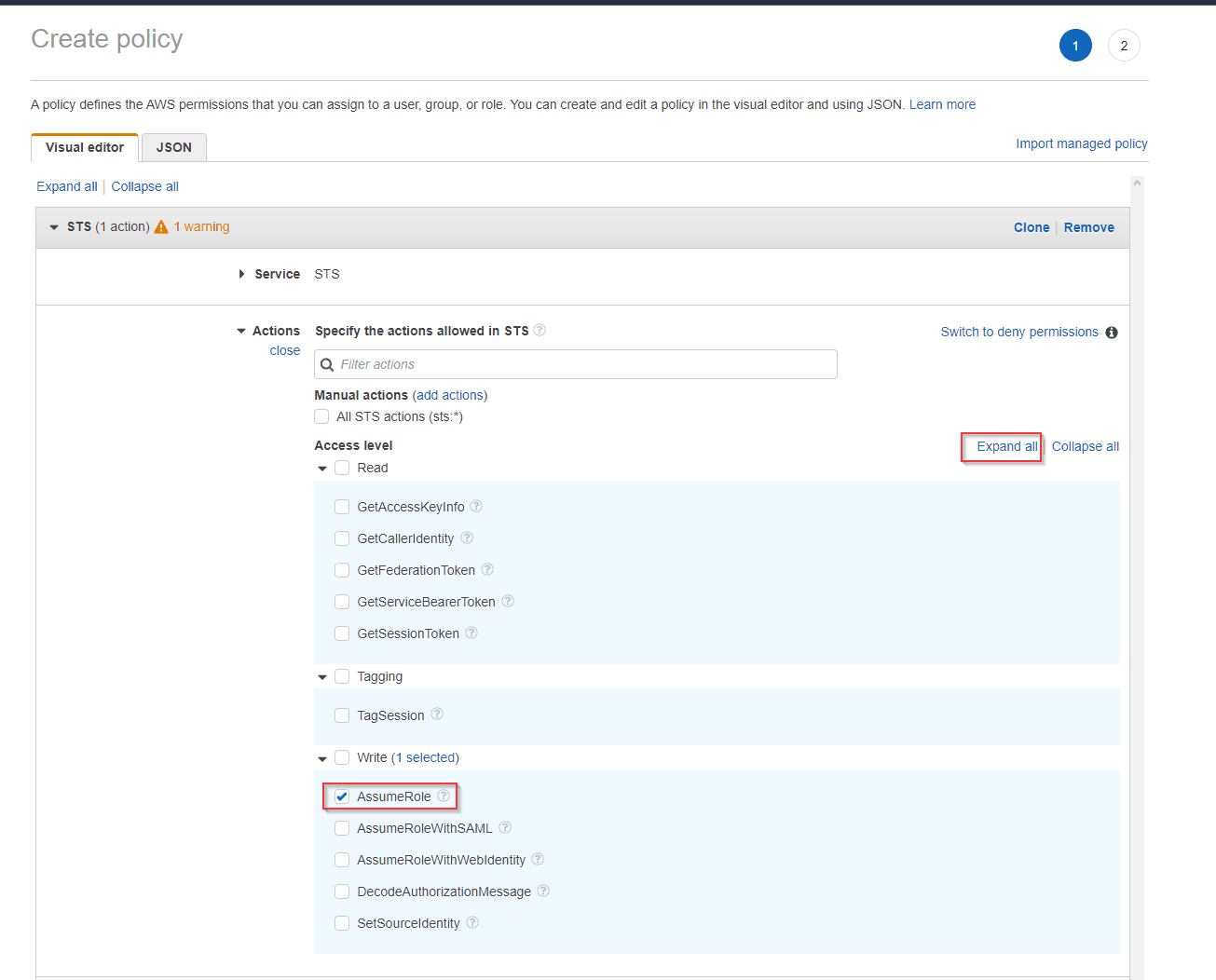Click the orange warning triangle icon
This screenshot has height=980, width=1216.
pos(161,227)
